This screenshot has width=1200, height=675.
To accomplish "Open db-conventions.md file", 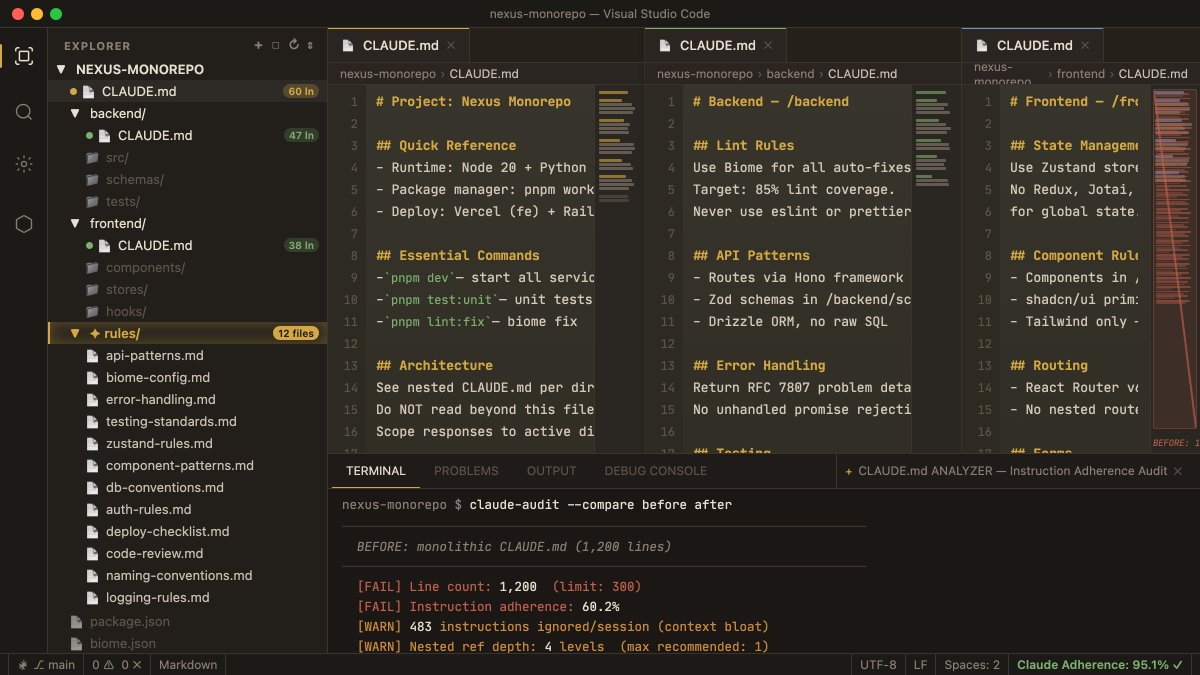I will pos(187,488).
